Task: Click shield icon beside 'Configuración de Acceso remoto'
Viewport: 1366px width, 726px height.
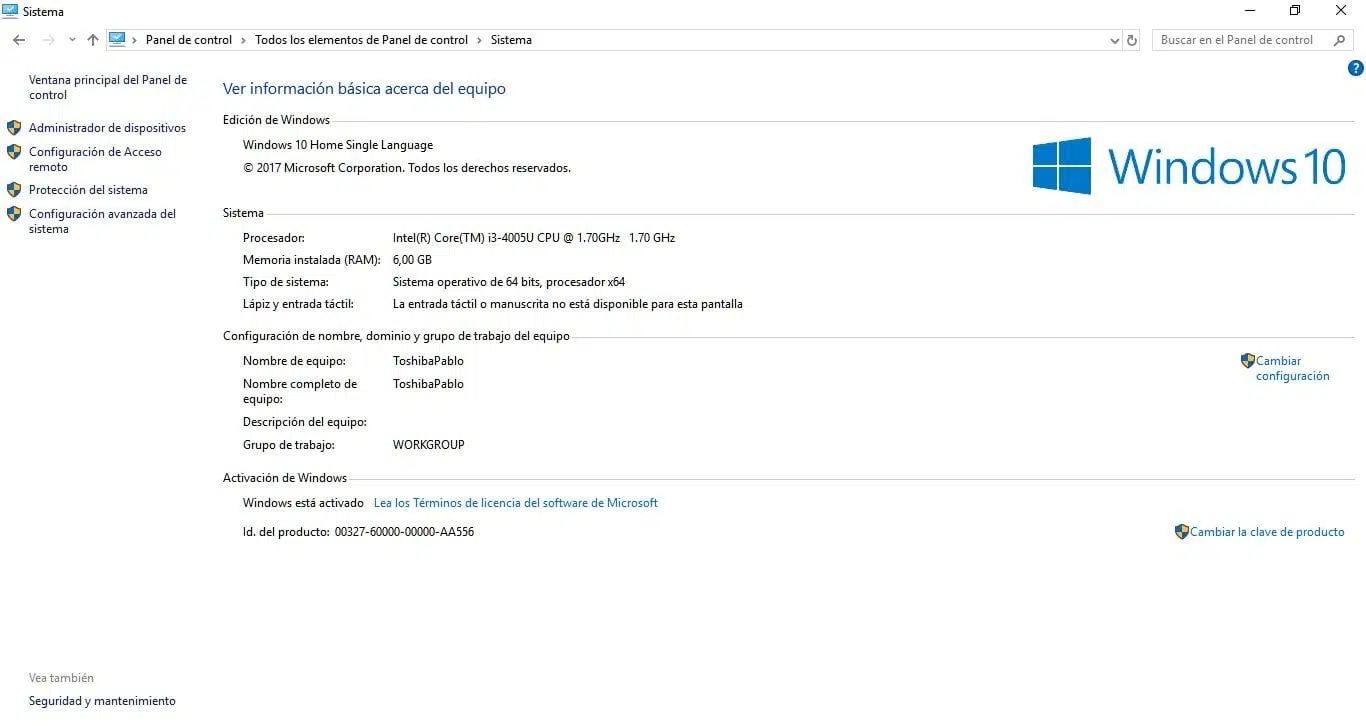Action: [x=14, y=152]
